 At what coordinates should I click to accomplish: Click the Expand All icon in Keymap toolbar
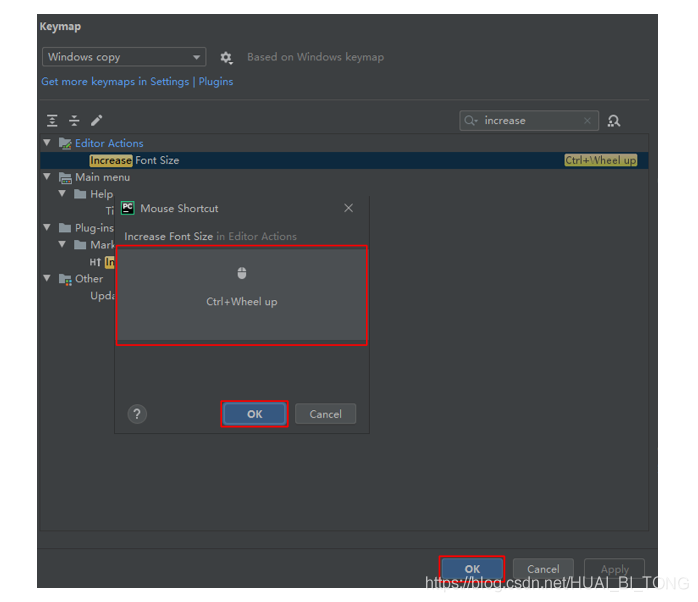point(52,120)
